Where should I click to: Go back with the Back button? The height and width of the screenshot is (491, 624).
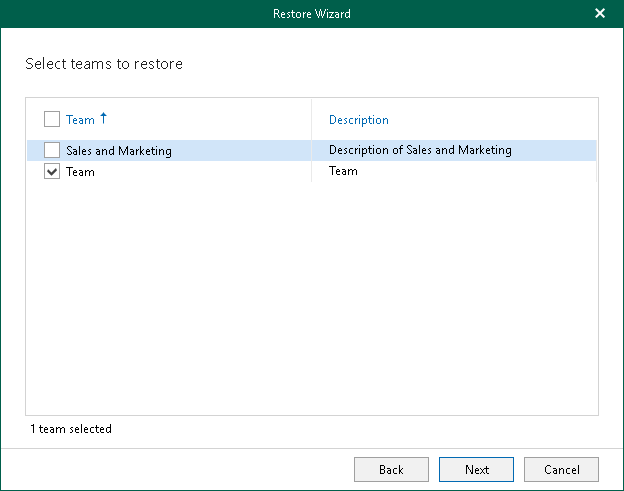tap(391, 469)
